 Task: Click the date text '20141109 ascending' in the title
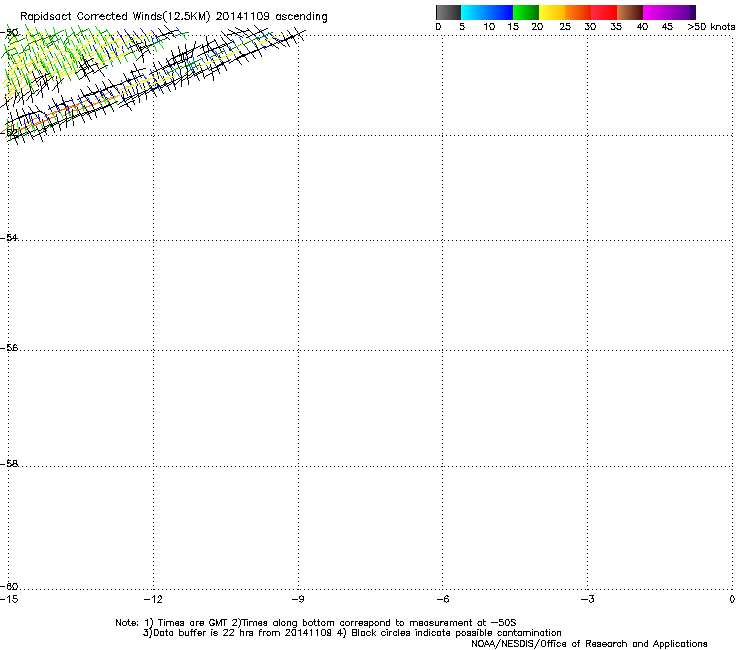[271, 17]
